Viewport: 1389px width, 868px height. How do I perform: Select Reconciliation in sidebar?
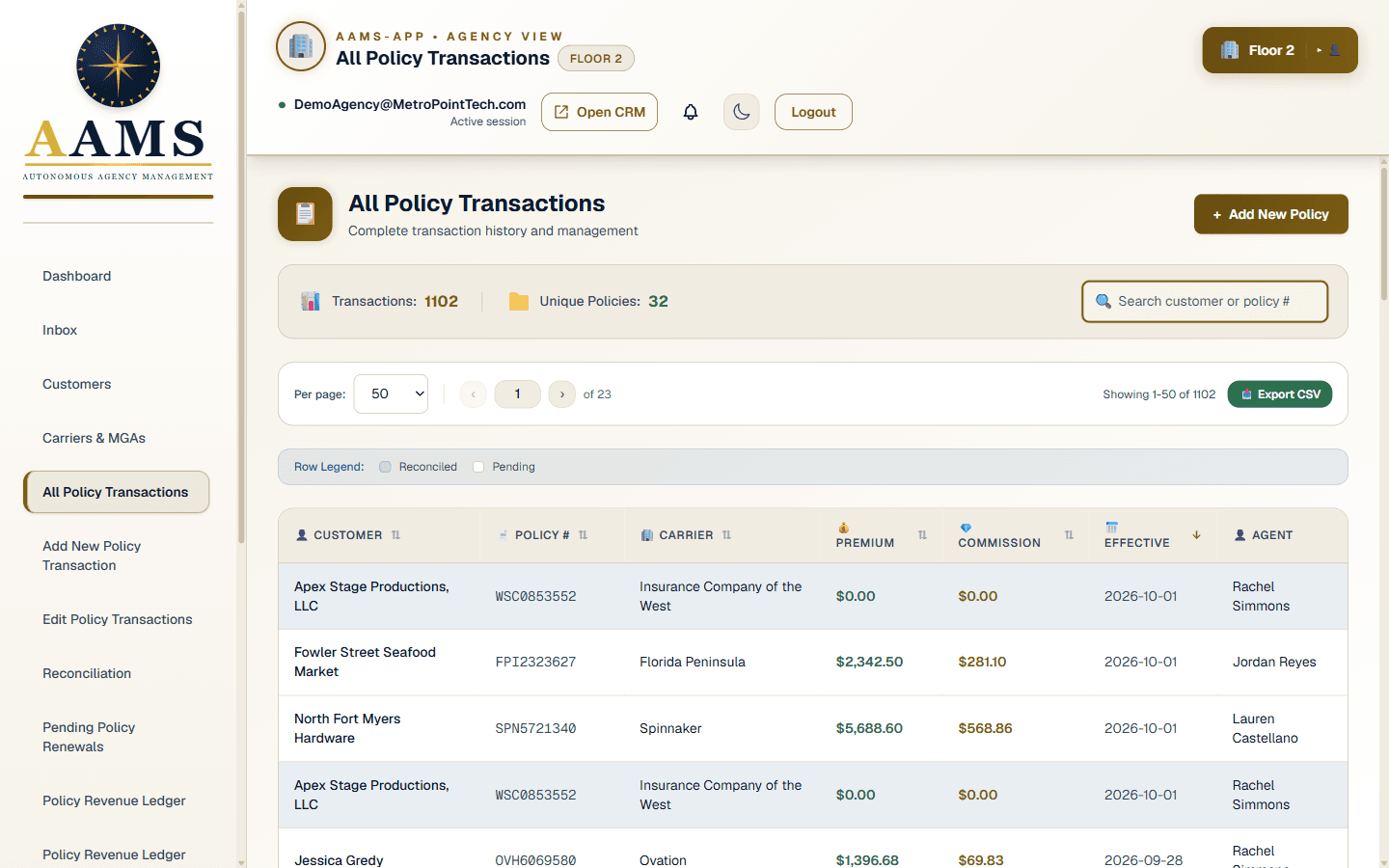(117, 673)
